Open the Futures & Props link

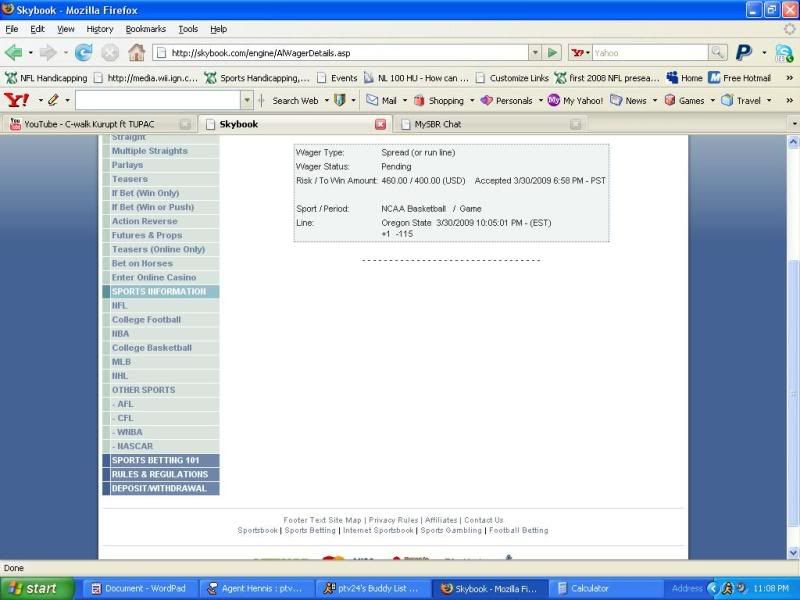pyautogui.click(x=147, y=235)
